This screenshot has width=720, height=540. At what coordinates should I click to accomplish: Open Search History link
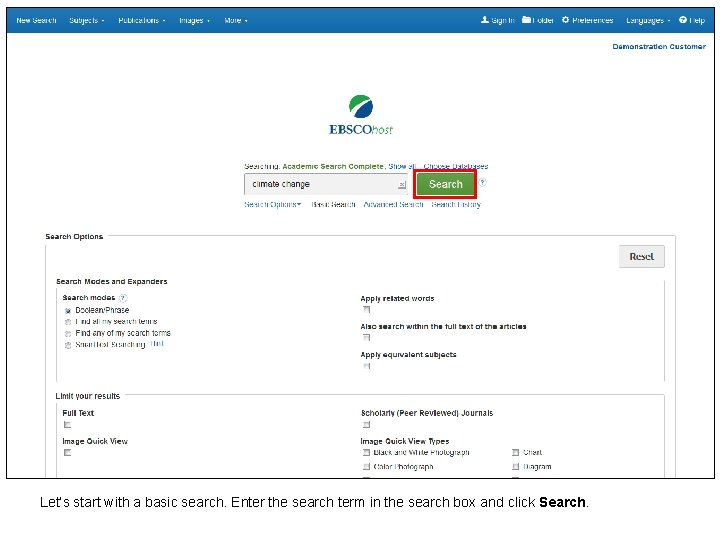456,204
